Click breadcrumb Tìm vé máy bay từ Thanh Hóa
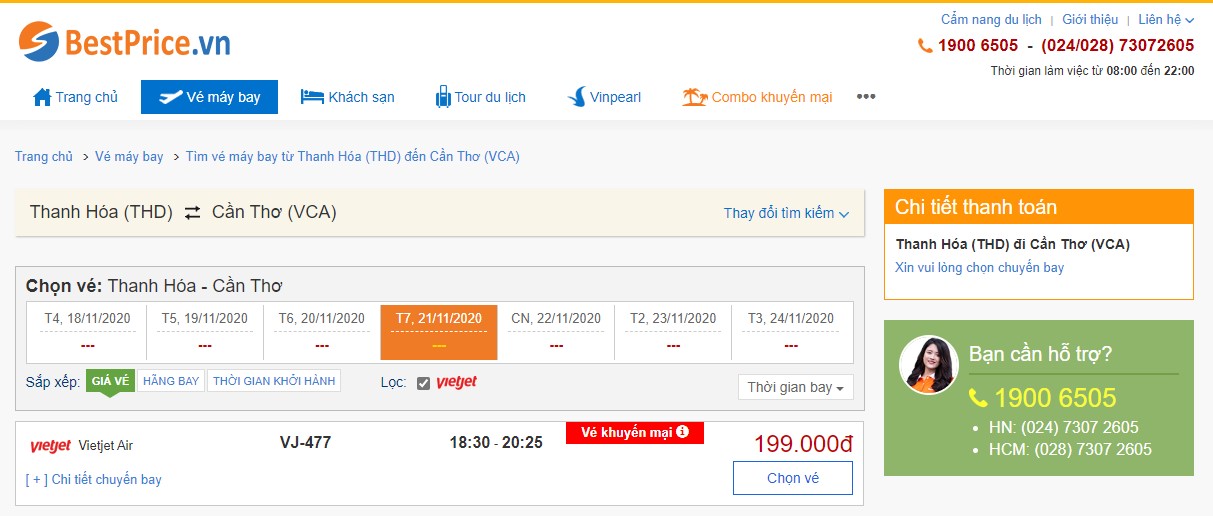 click(353, 156)
